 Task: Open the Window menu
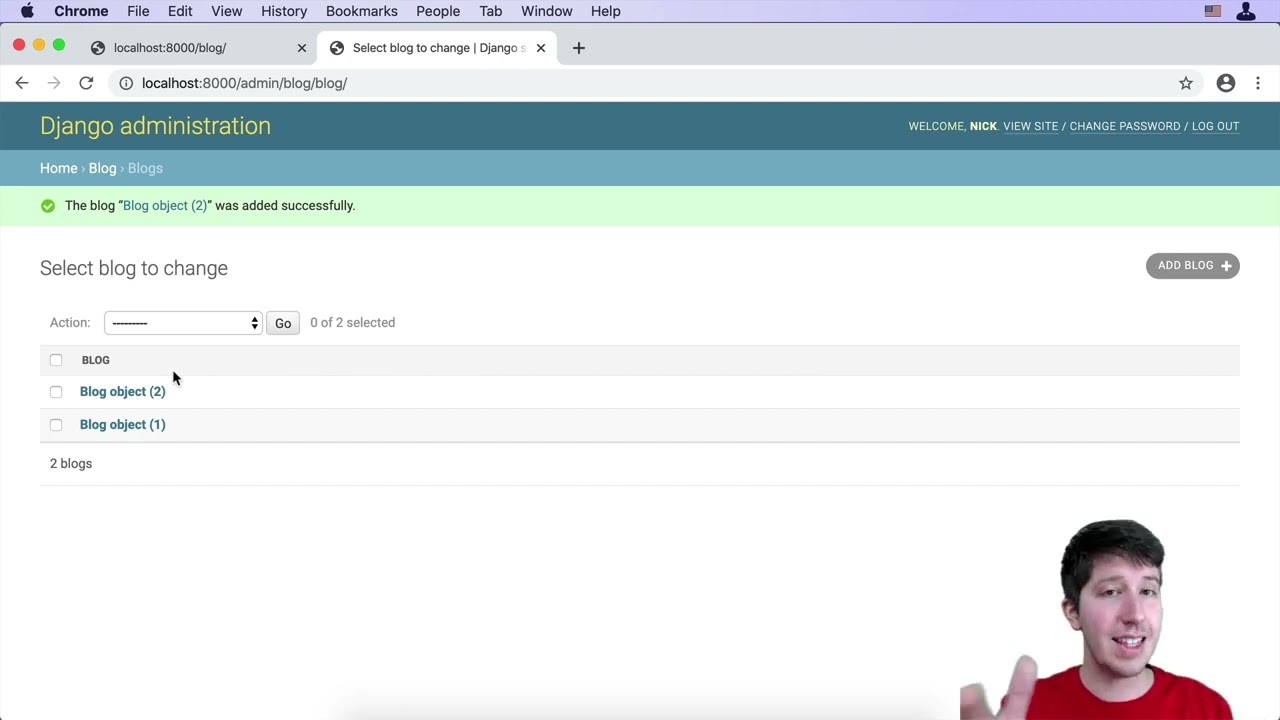coord(546,11)
